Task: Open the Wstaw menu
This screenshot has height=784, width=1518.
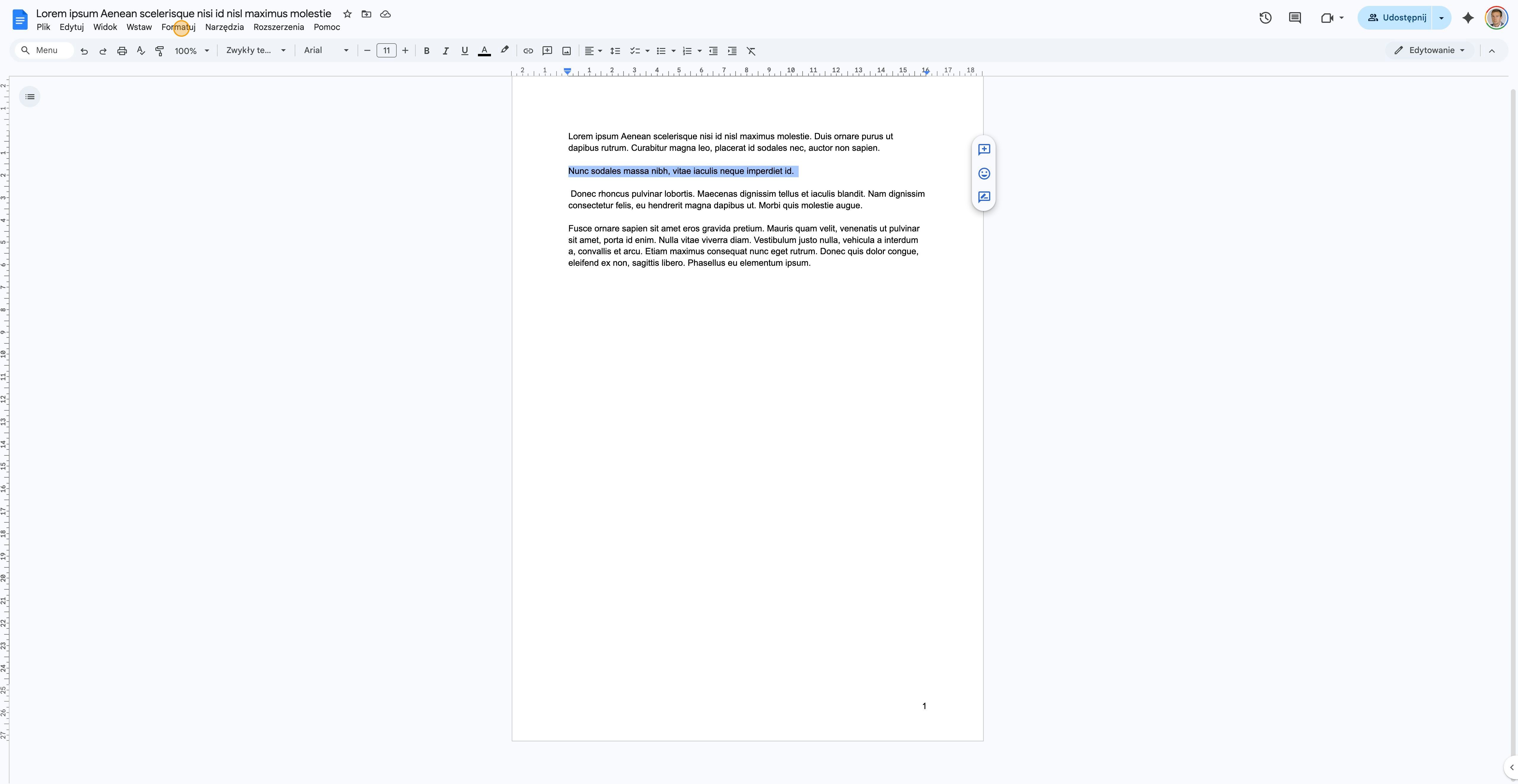Action: 139,27
